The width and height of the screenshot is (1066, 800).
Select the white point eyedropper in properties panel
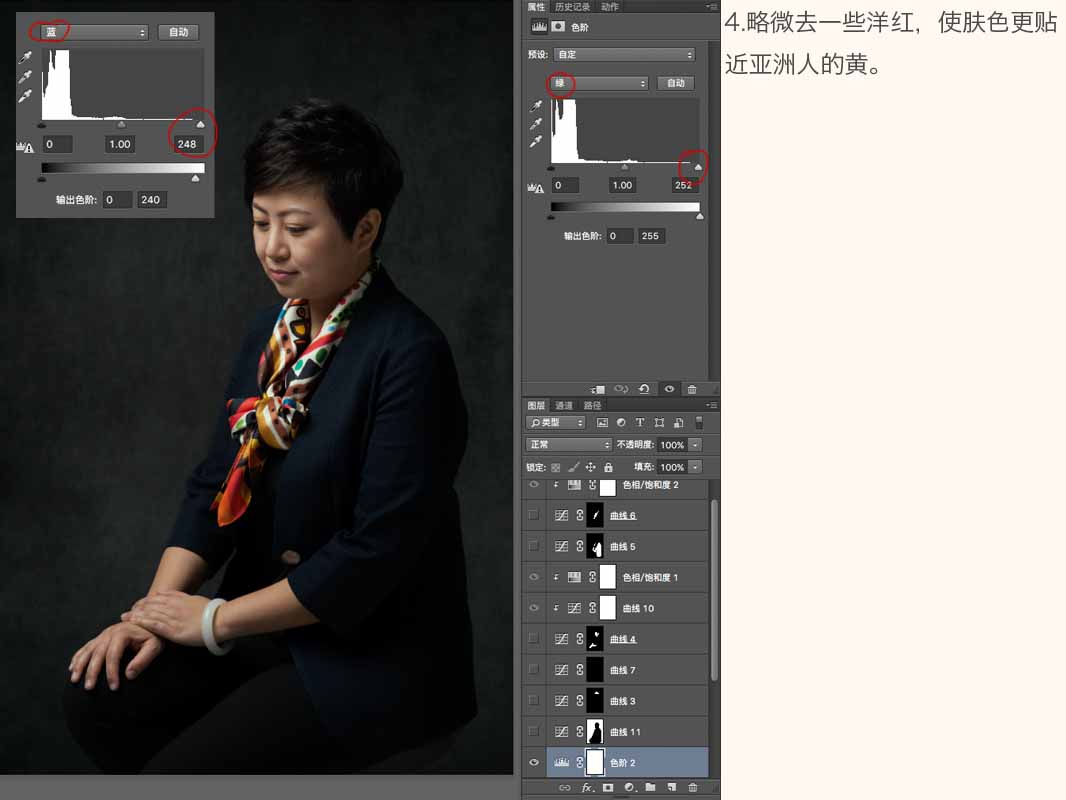click(536, 141)
